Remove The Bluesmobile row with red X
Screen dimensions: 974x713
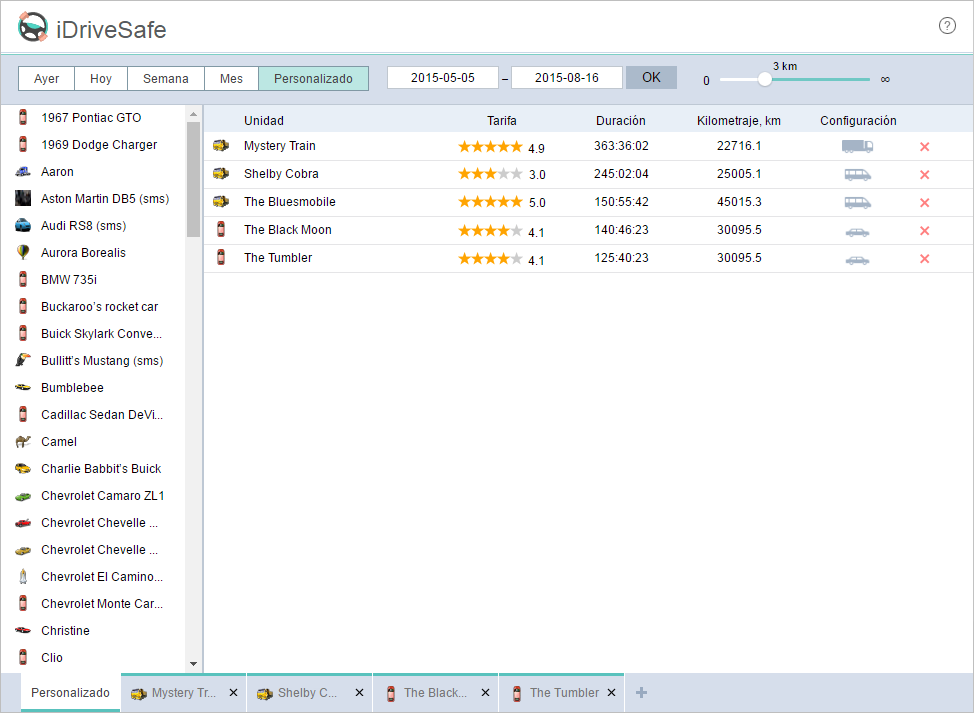point(924,203)
